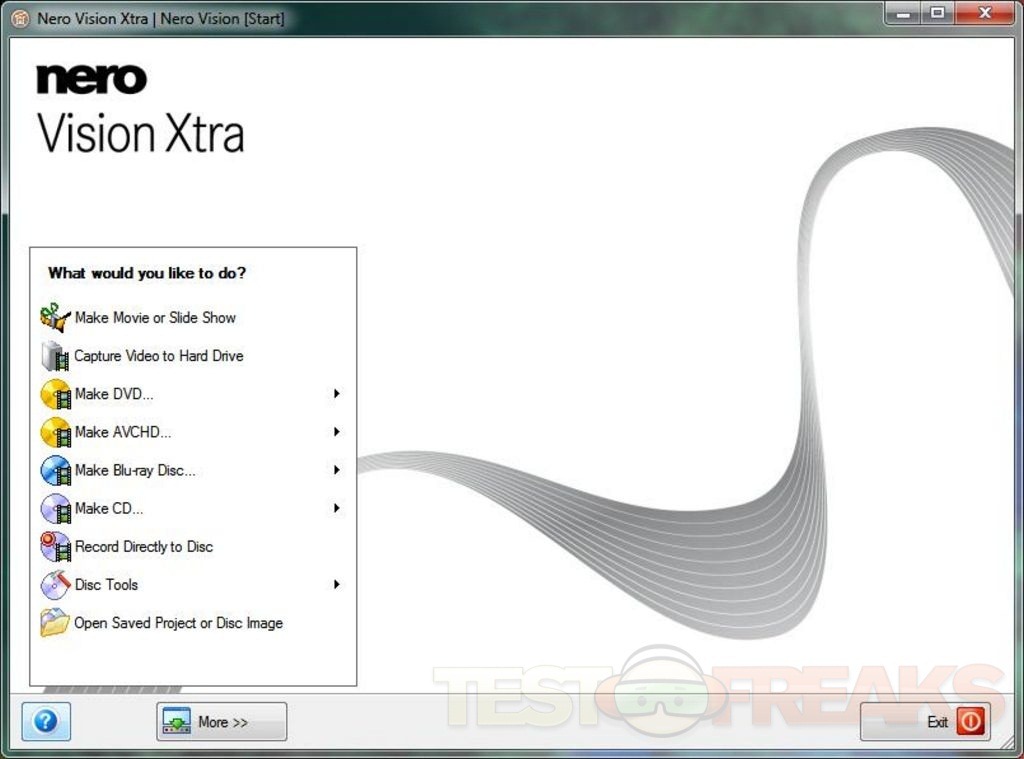
Task: Select the Disc Tools menu entry
Action: click(106, 585)
